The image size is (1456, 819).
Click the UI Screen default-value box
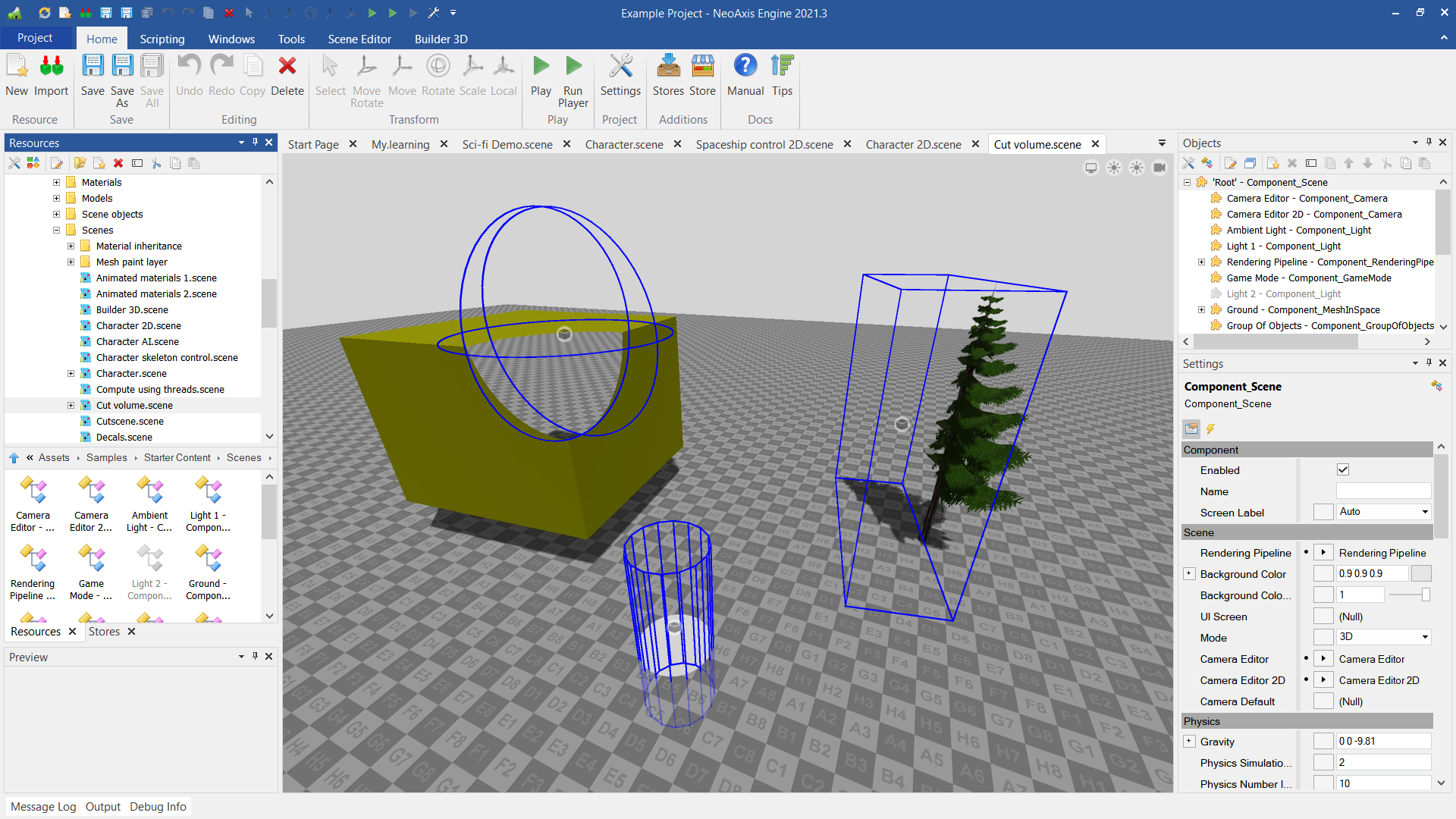pos(1323,617)
